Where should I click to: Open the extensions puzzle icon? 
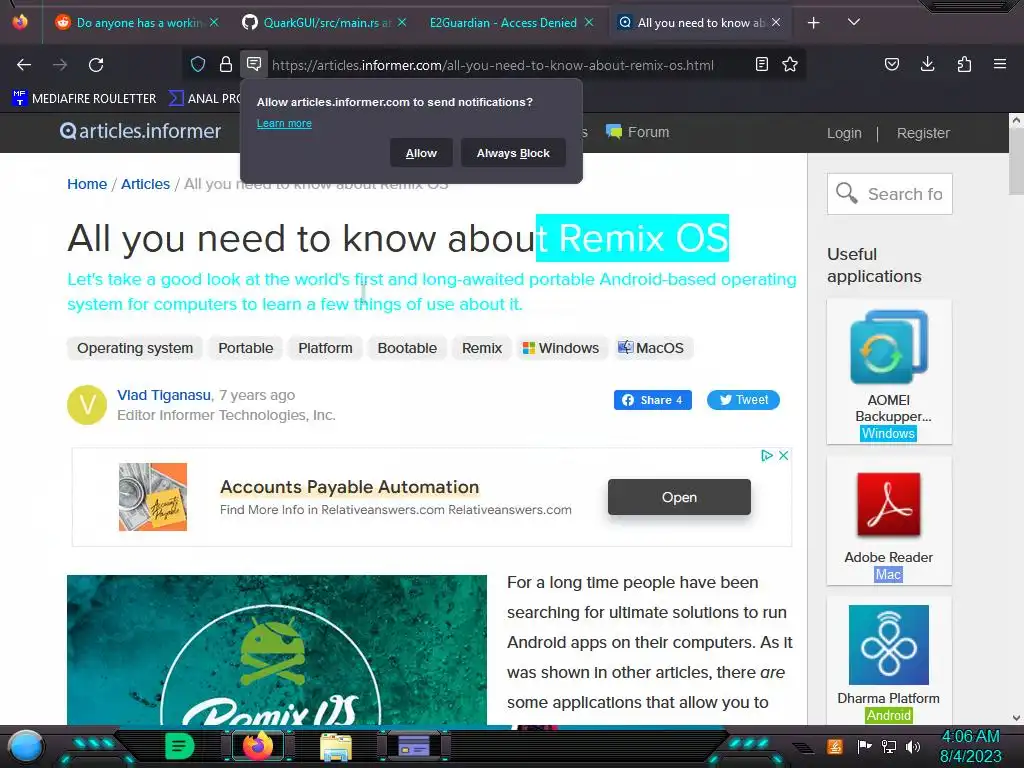click(x=964, y=64)
